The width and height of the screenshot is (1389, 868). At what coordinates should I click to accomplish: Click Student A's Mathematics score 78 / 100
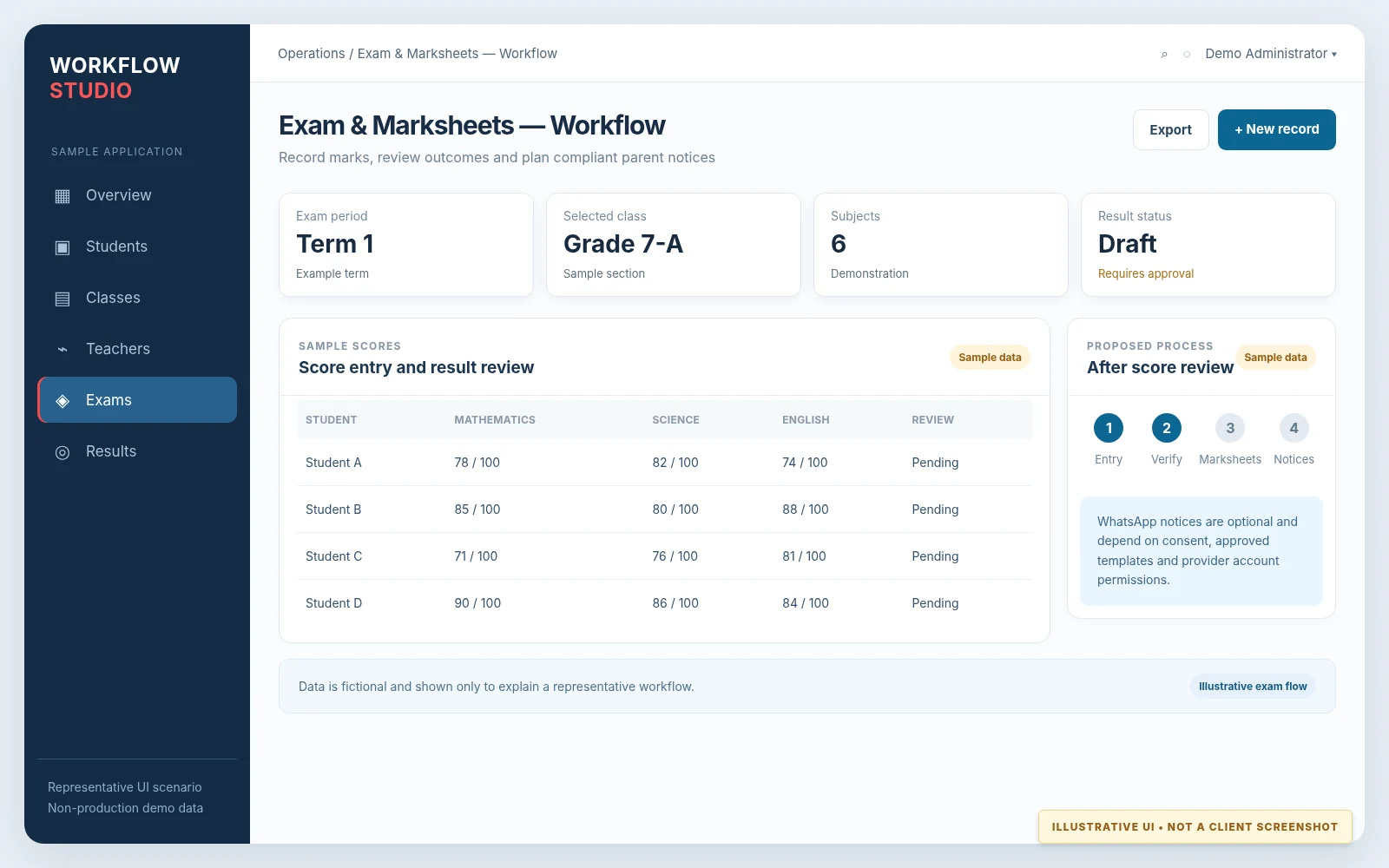[477, 463]
